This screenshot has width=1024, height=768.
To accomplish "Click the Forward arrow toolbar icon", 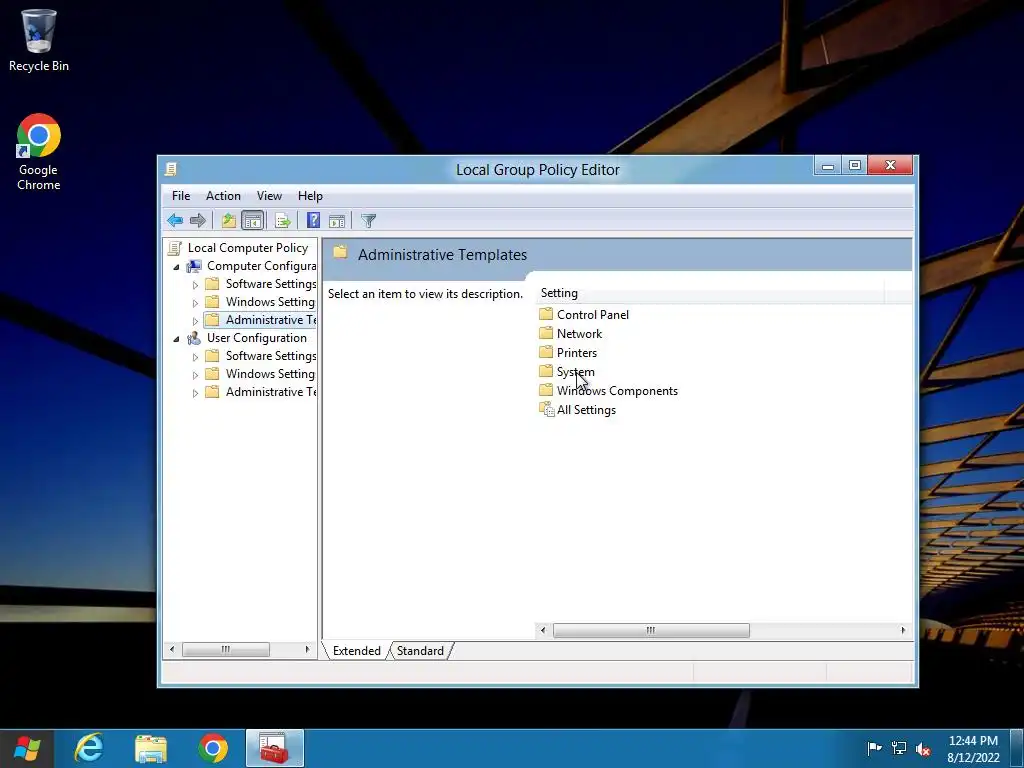I will (197, 221).
